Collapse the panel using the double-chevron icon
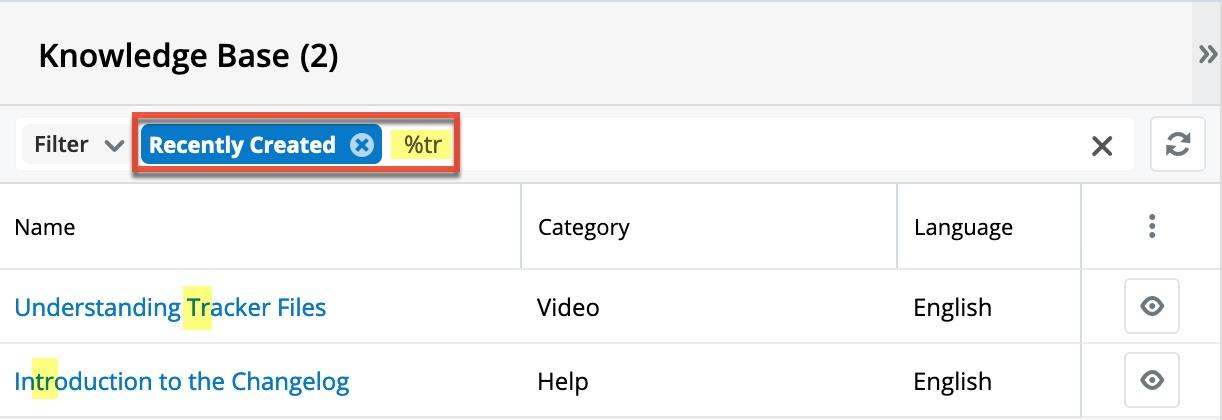Viewport: 1222px width, 420px height. pos(1207,55)
